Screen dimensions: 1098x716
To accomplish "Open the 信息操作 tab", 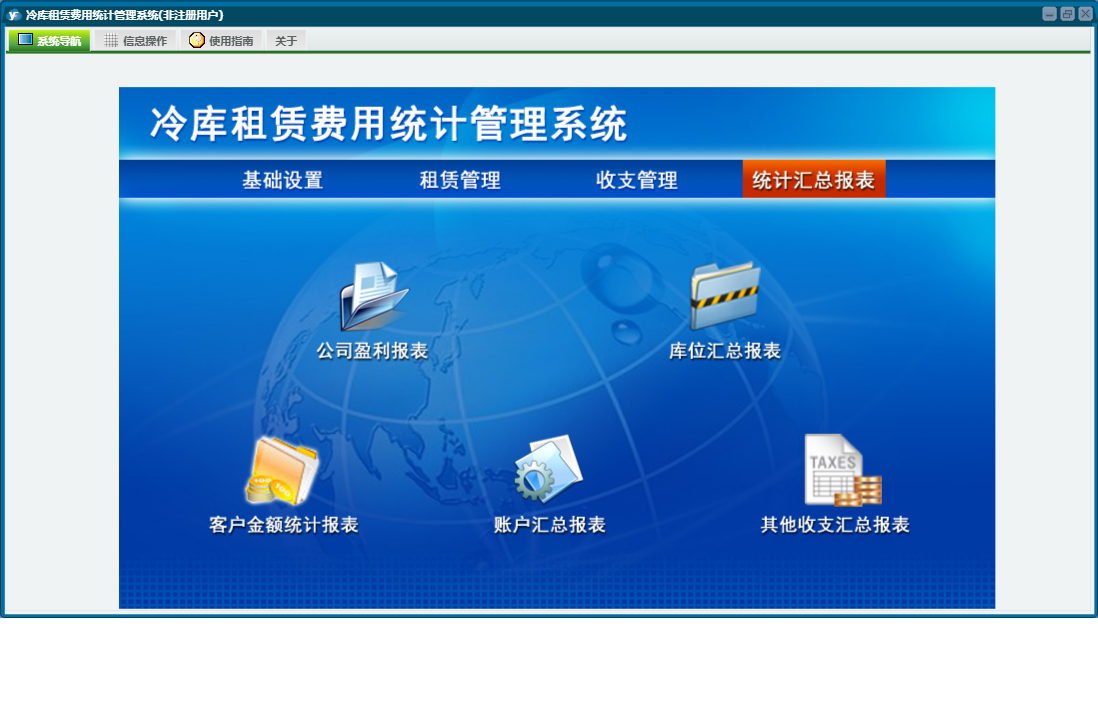I will pyautogui.click(x=136, y=41).
